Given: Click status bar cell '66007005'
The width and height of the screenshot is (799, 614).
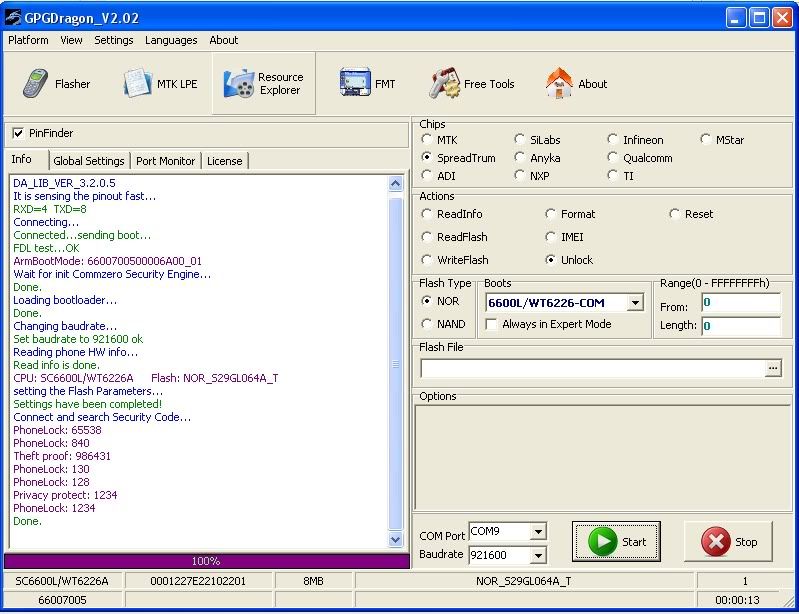Looking at the screenshot, I should [x=62, y=600].
